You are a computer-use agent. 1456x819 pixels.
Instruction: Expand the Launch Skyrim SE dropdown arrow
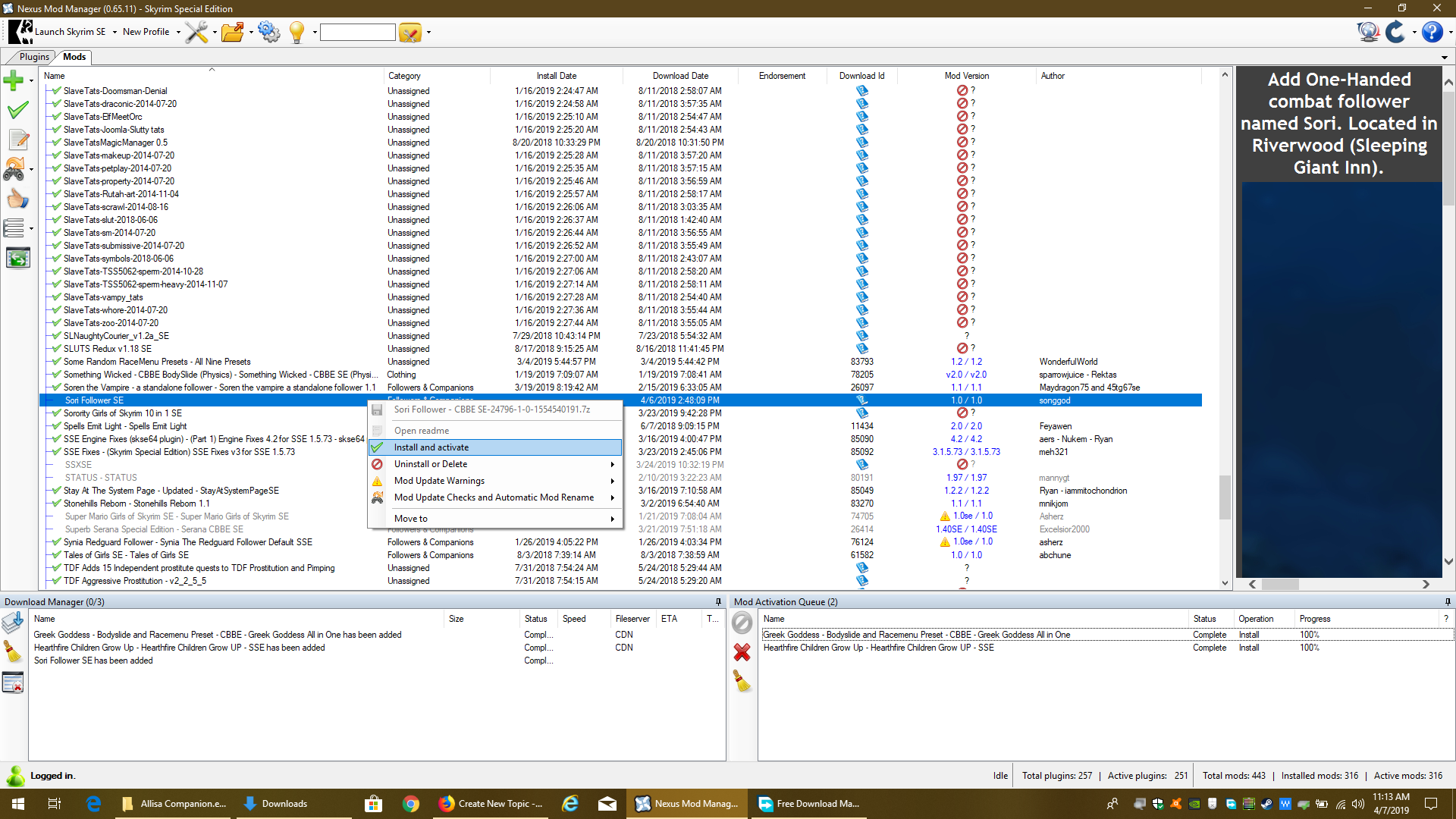115,33
